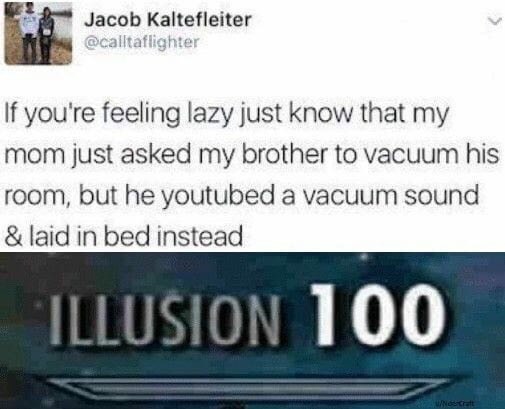Click the word "lazy" in tweet
Image resolution: width=505 pixels, height=409 pixels.
(210, 115)
